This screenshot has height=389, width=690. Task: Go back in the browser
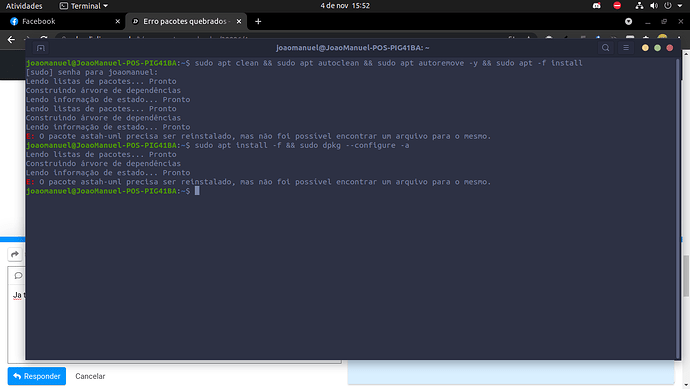coord(11,40)
